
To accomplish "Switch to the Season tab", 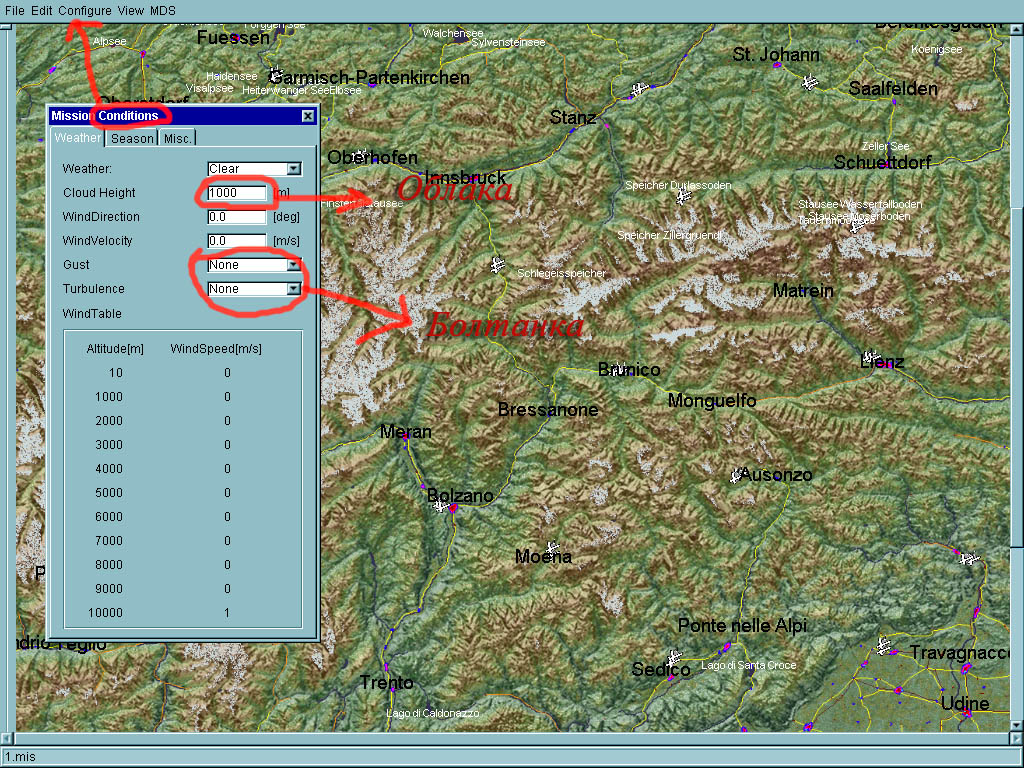I will point(132,138).
